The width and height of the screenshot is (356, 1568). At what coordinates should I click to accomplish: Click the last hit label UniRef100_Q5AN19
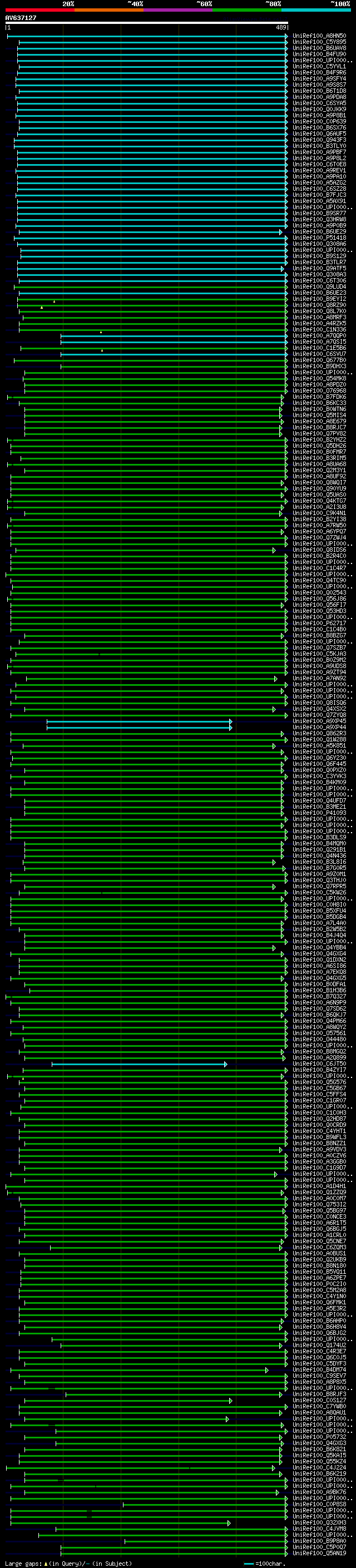tap(319, 1554)
